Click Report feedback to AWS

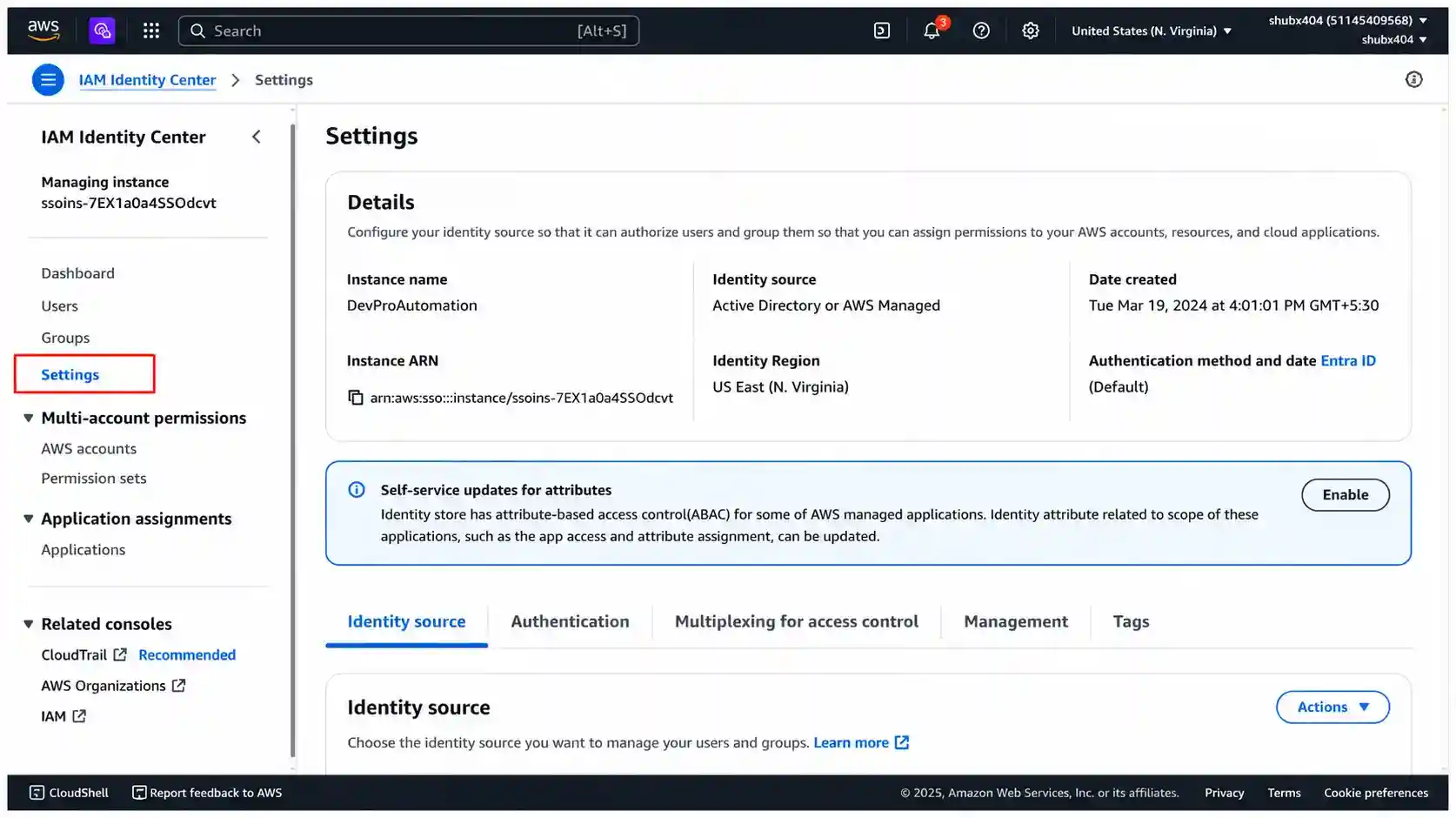pos(216,793)
